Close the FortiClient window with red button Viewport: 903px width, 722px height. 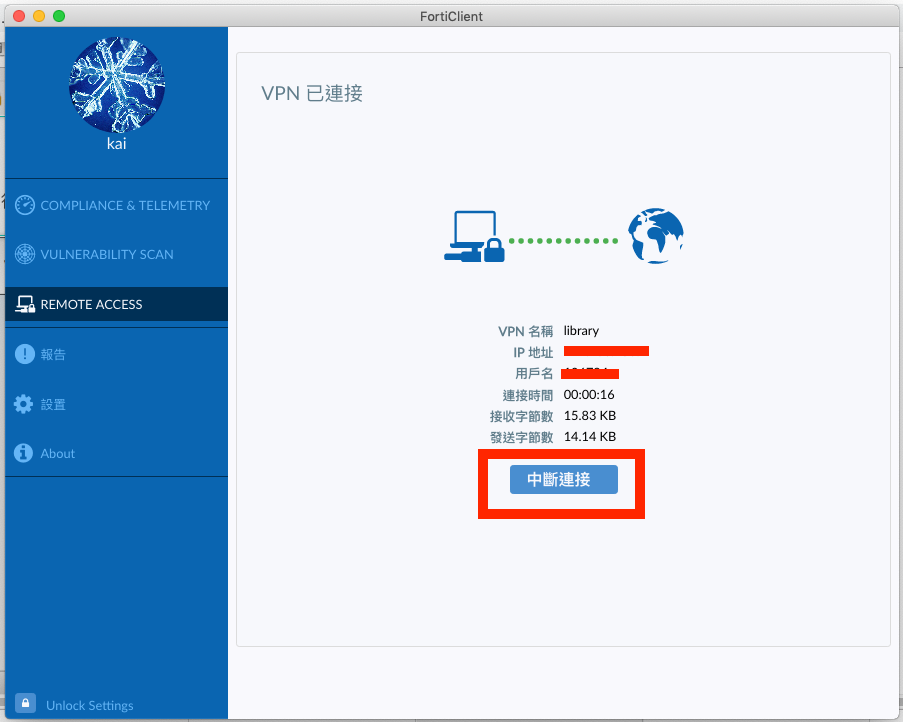click(x=19, y=16)
